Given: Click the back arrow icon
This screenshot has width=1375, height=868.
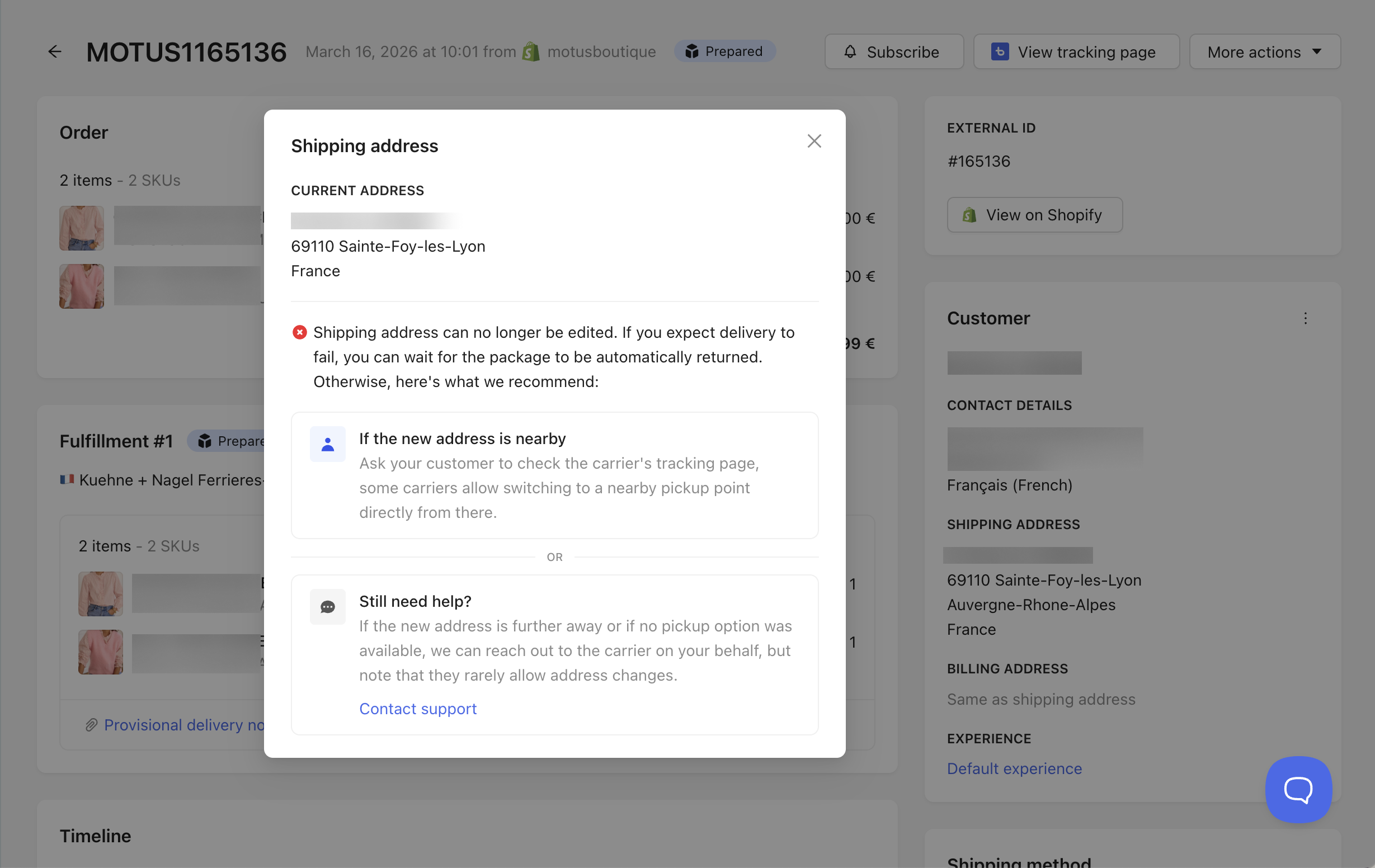Looking at the screenshot, I should pos(55,52).
